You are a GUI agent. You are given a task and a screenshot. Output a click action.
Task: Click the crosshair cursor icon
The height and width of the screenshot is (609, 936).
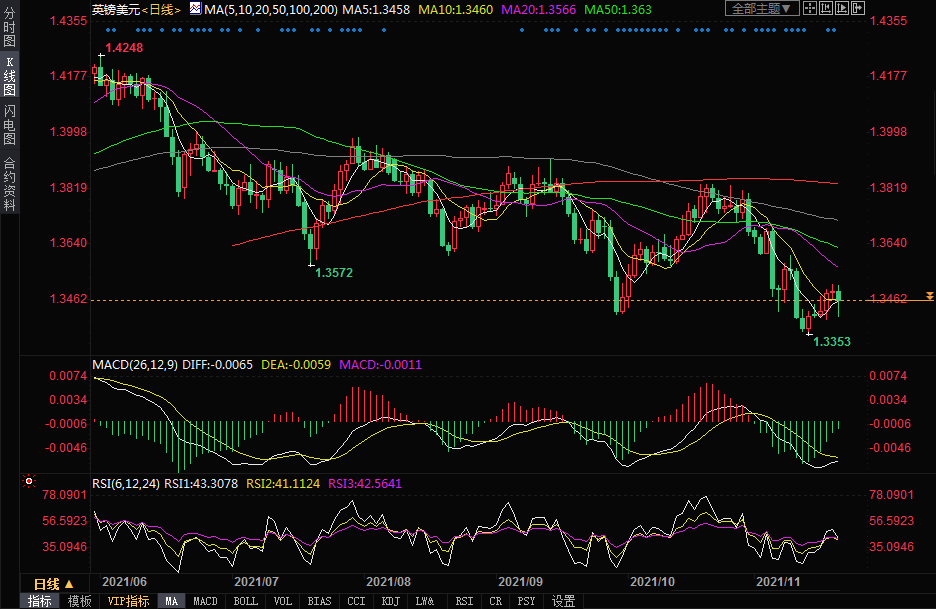point(808,9)
